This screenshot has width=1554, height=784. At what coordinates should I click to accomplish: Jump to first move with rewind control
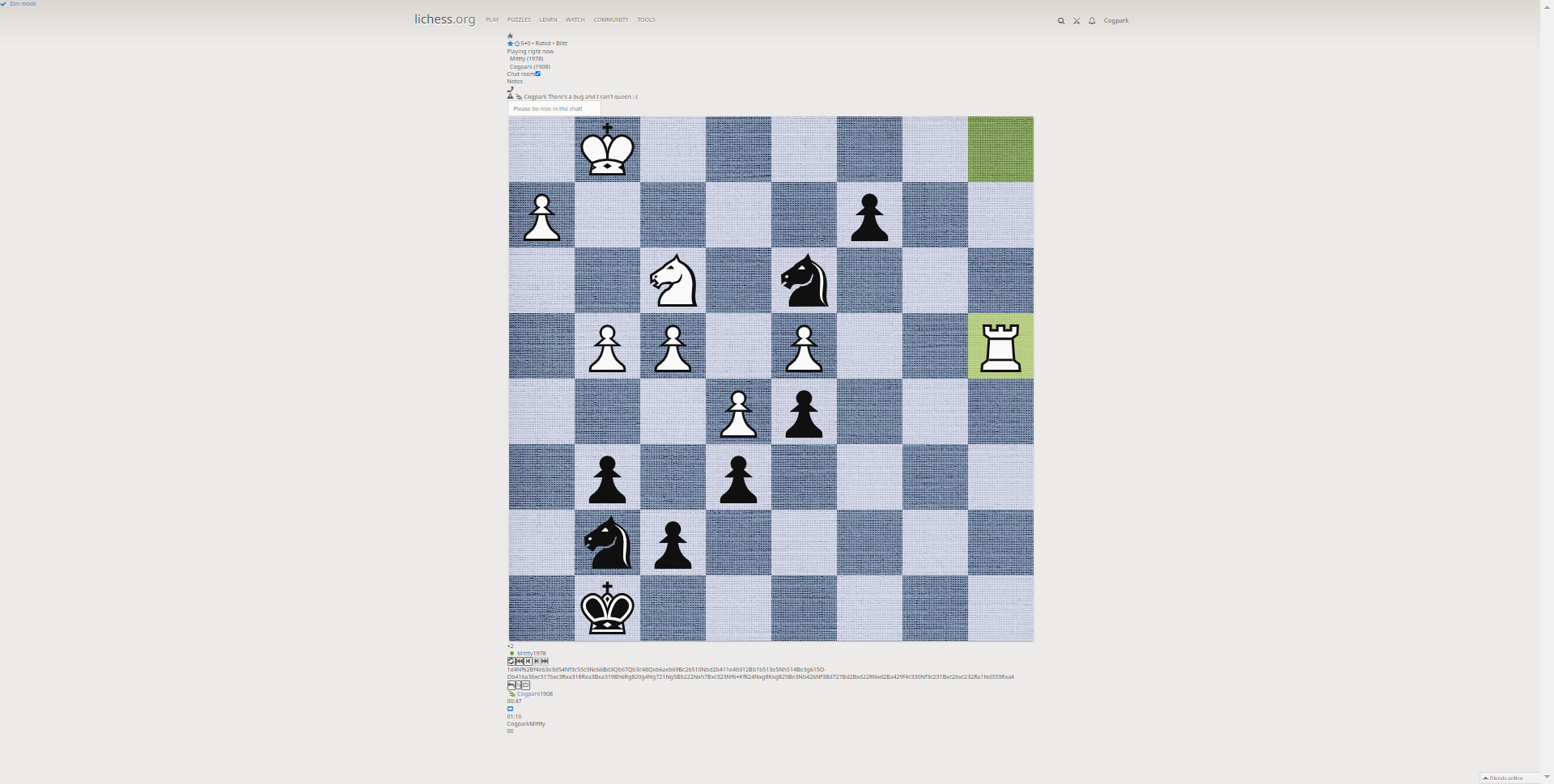(x=519, y=661)
